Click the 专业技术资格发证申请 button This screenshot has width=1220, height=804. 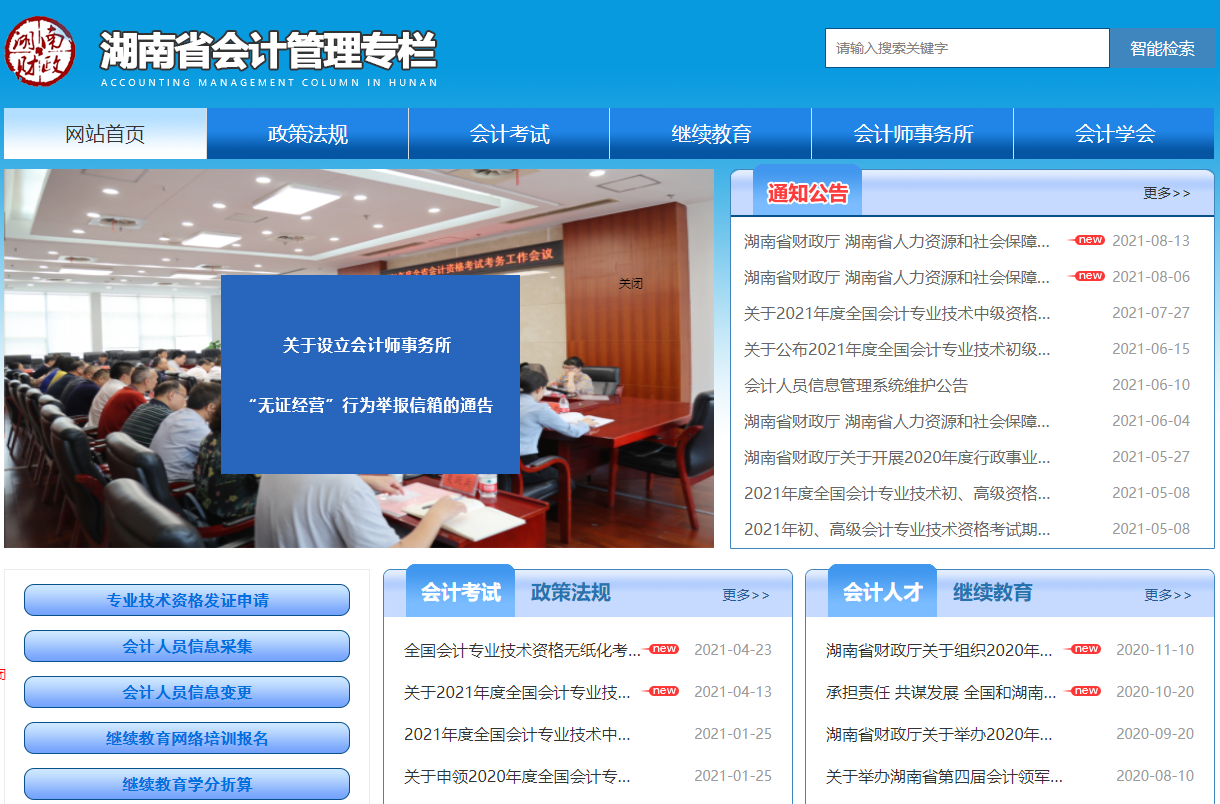187,601
